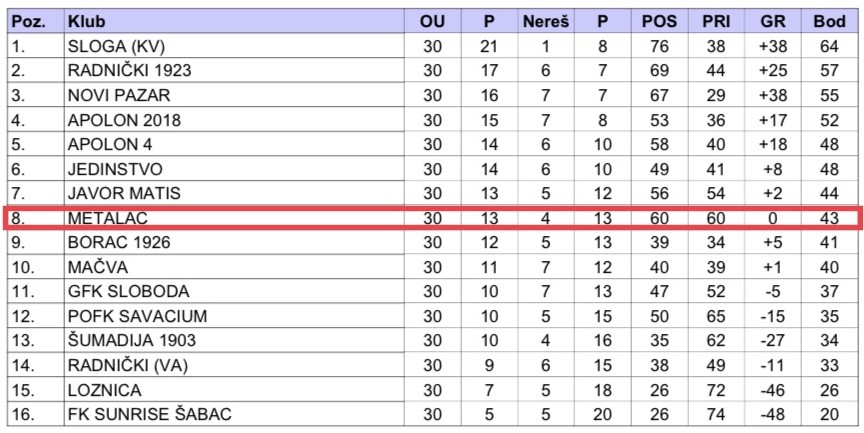The height and width of the screenshot is (433, 864).
Task: Select the SLOGA (KV) club name
Action: tap(113, 45)
